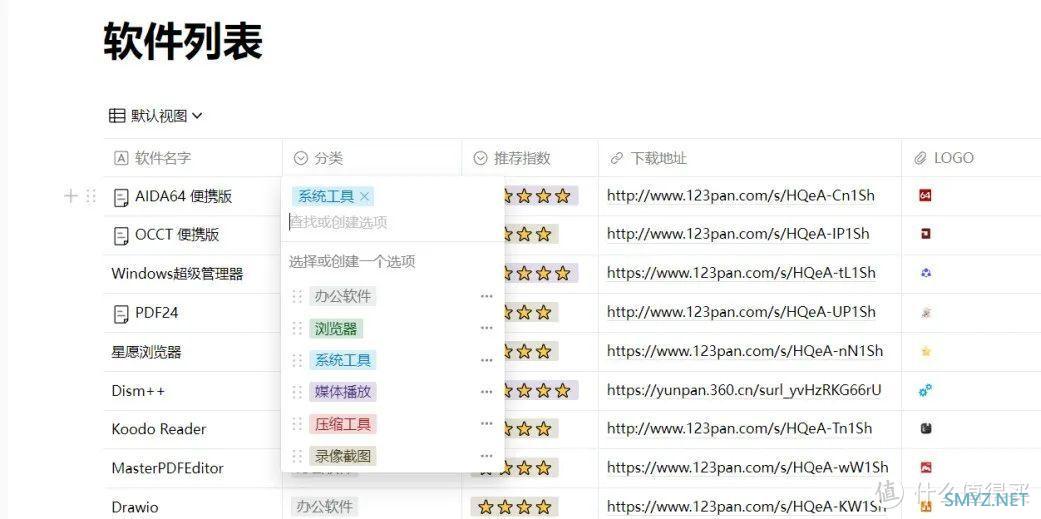Click the 星愿浏览器 star logo thumbnail

pos(925,352)
